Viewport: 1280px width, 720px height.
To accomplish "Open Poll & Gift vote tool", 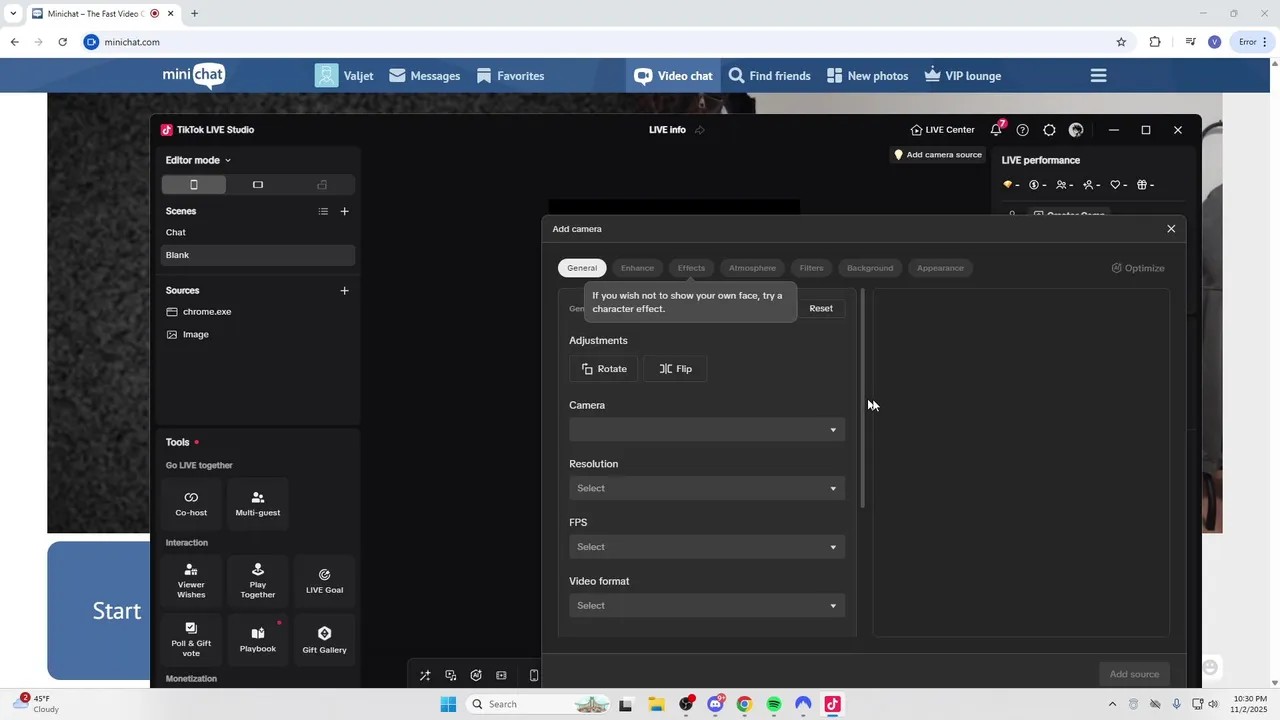I will (191, 640).
